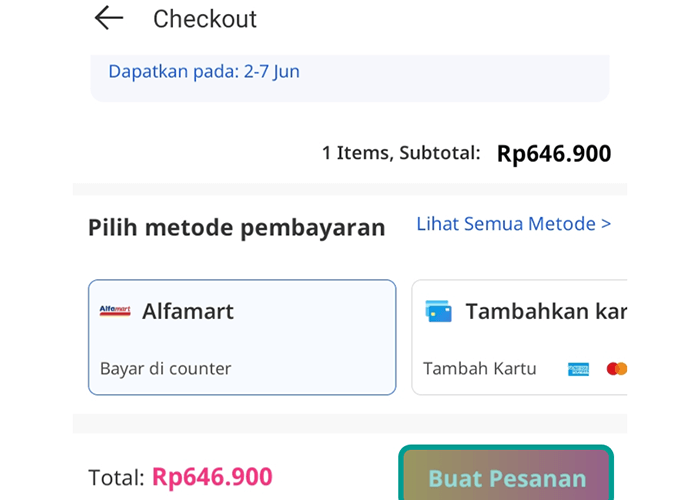Click the Alfamart logo icon
This screenshot has height=500, width=700.
click(x=115, y=311)
